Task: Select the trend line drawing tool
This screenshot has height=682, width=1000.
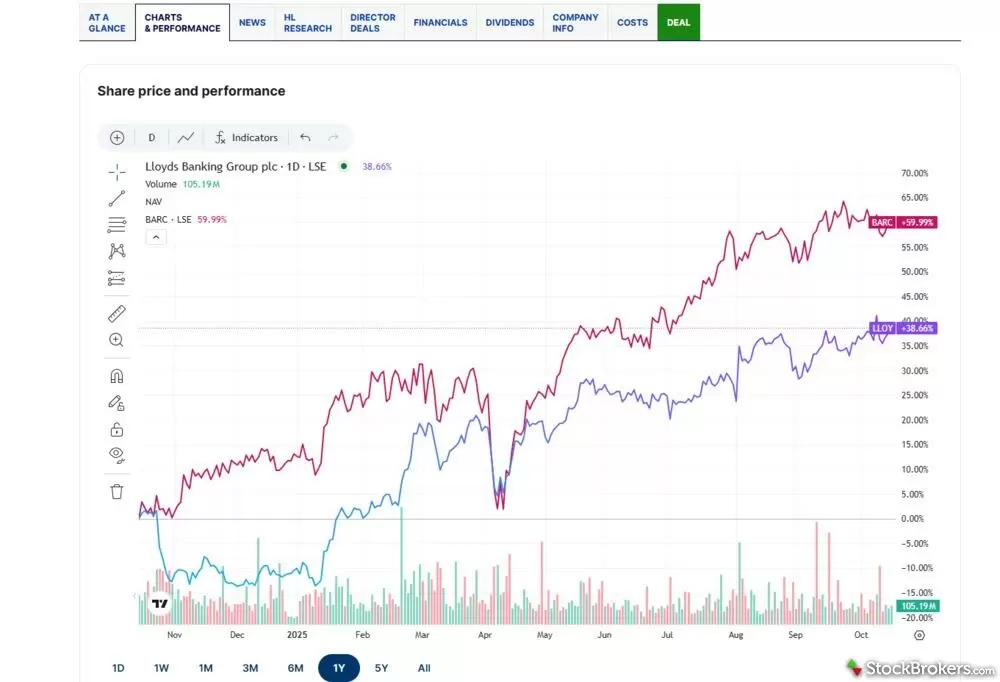Action: 116,197
